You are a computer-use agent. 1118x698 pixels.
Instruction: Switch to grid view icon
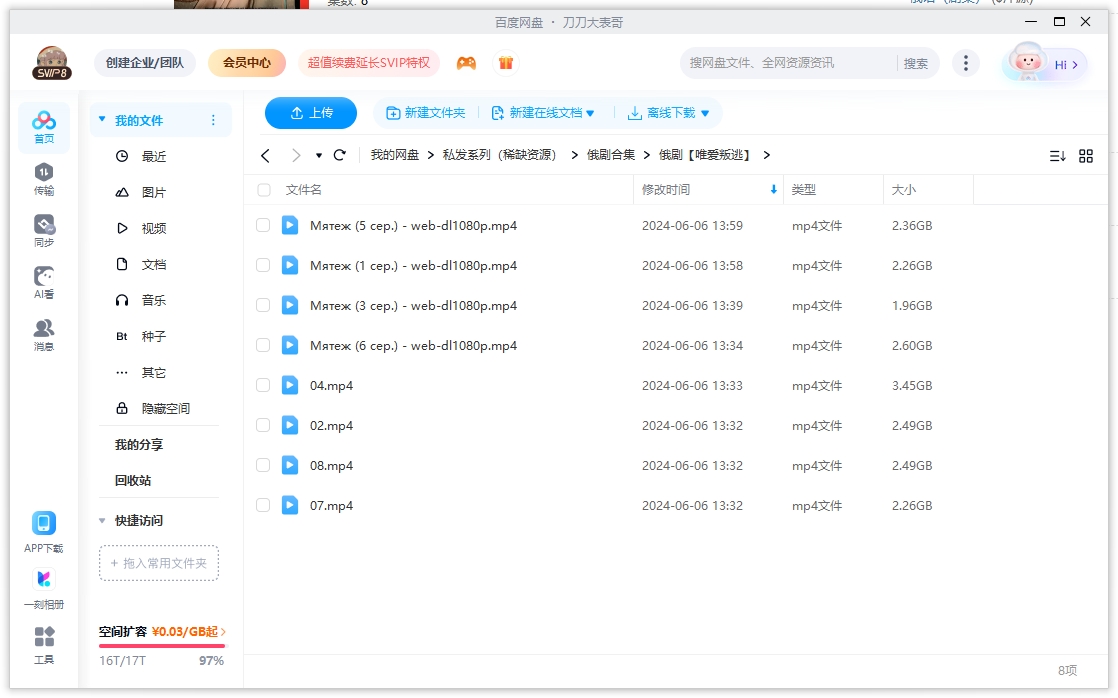click(x=1086, y=155)
